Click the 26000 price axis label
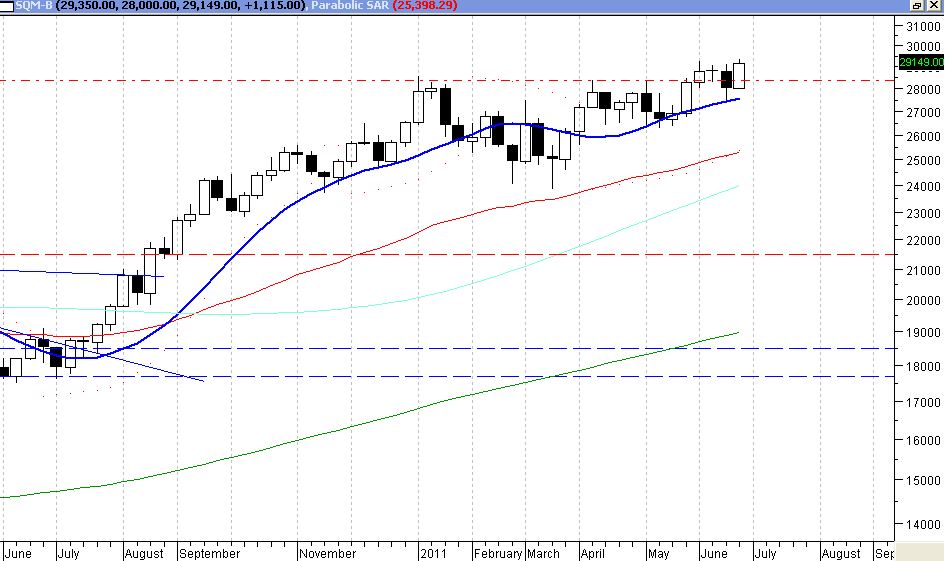Viewport: 946px width, 561px height. pos(923,136)
